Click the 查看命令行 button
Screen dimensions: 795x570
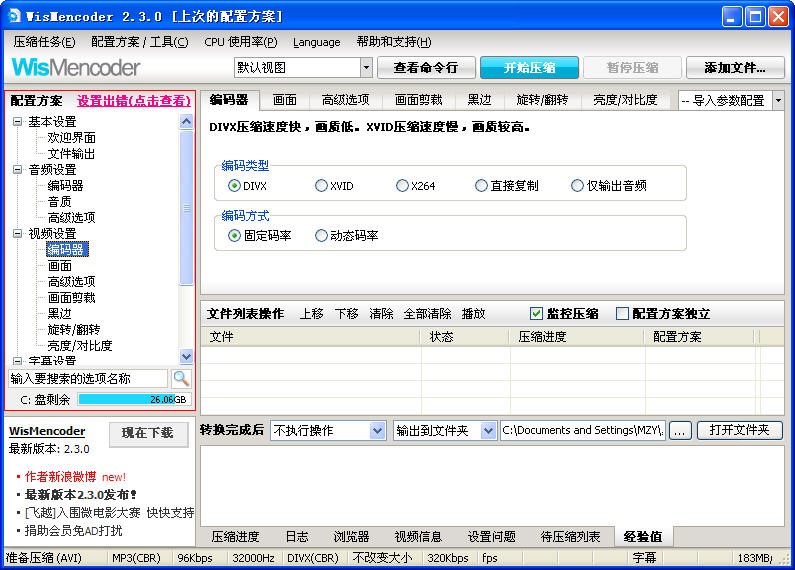426,67
